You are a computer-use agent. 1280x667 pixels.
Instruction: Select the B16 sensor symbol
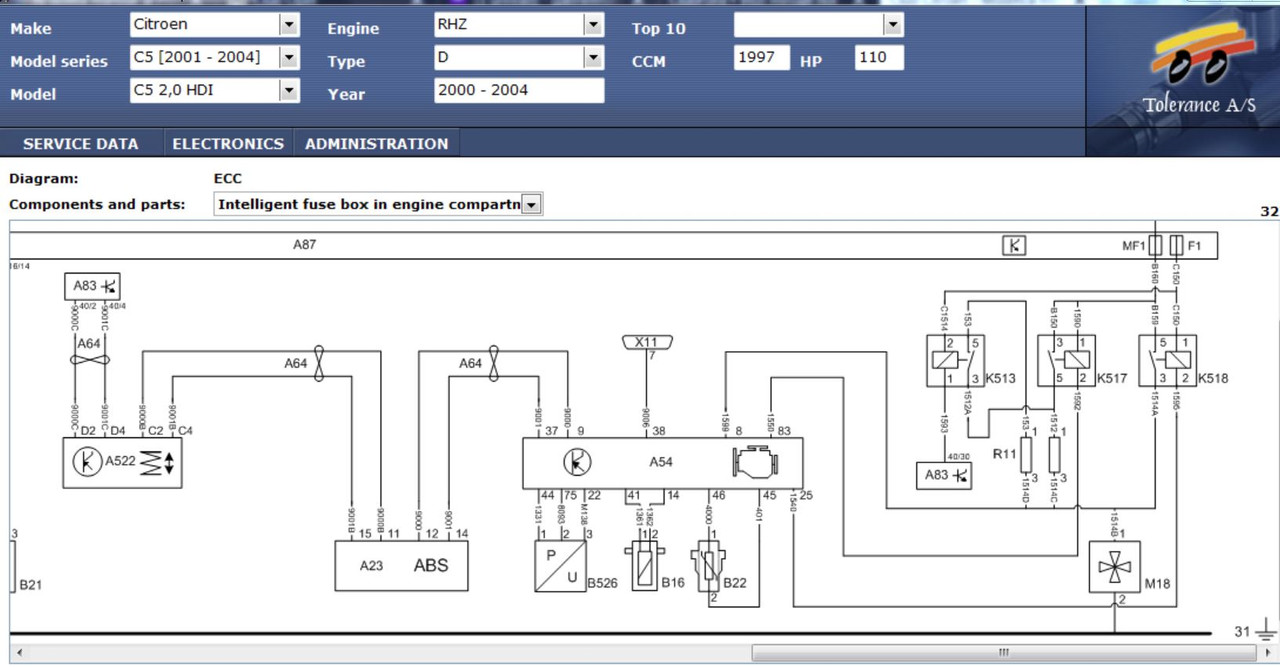point(644,566)
